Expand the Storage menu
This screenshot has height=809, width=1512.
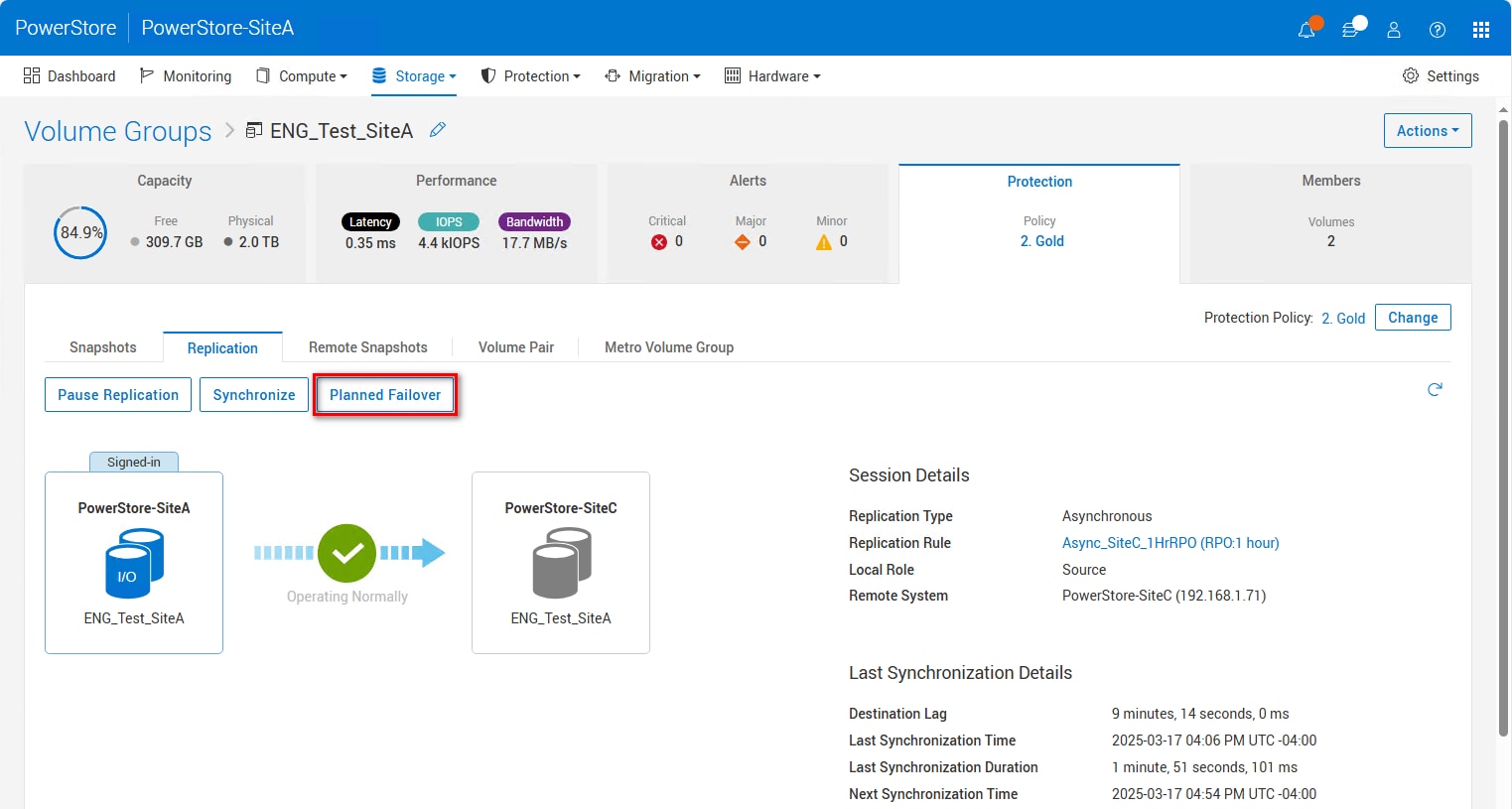414,76
